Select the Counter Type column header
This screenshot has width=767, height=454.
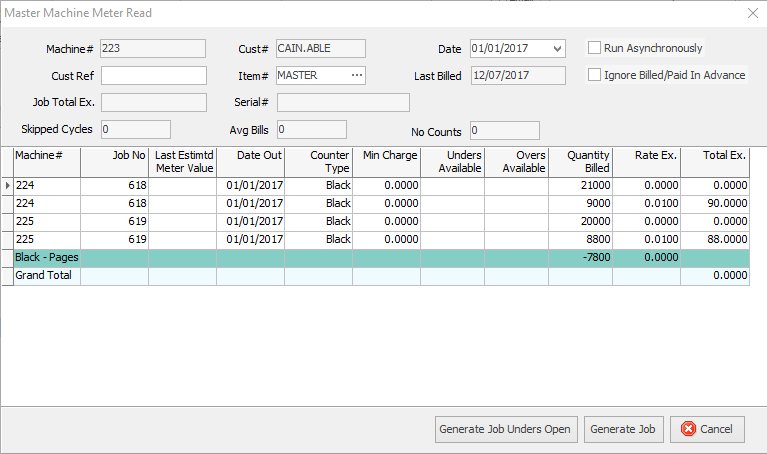pos(318,161)
